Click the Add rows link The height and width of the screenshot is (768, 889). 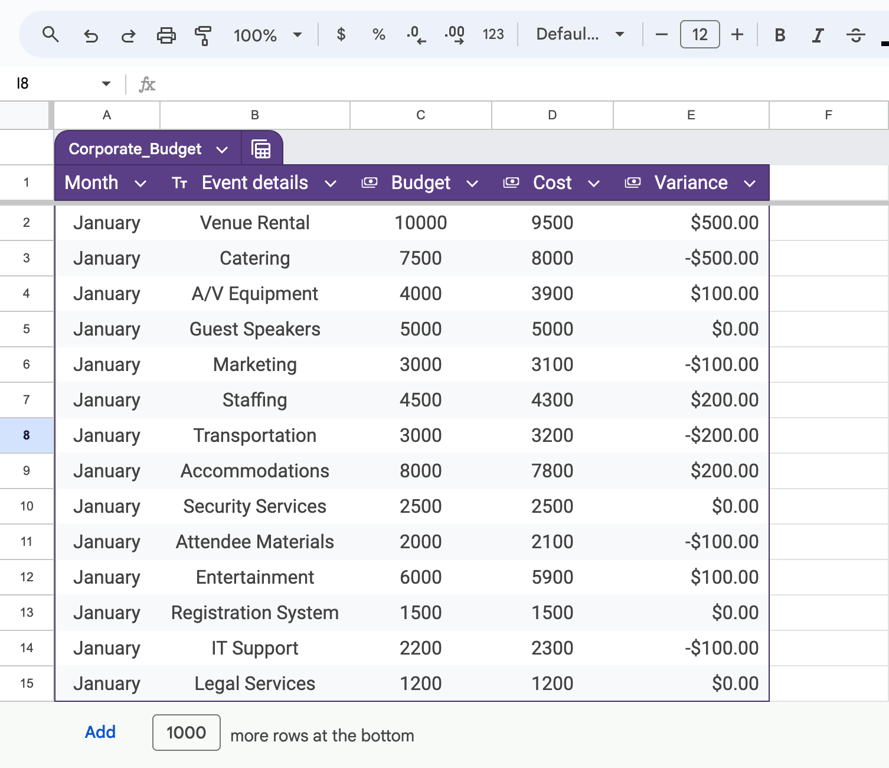[100, 732]
